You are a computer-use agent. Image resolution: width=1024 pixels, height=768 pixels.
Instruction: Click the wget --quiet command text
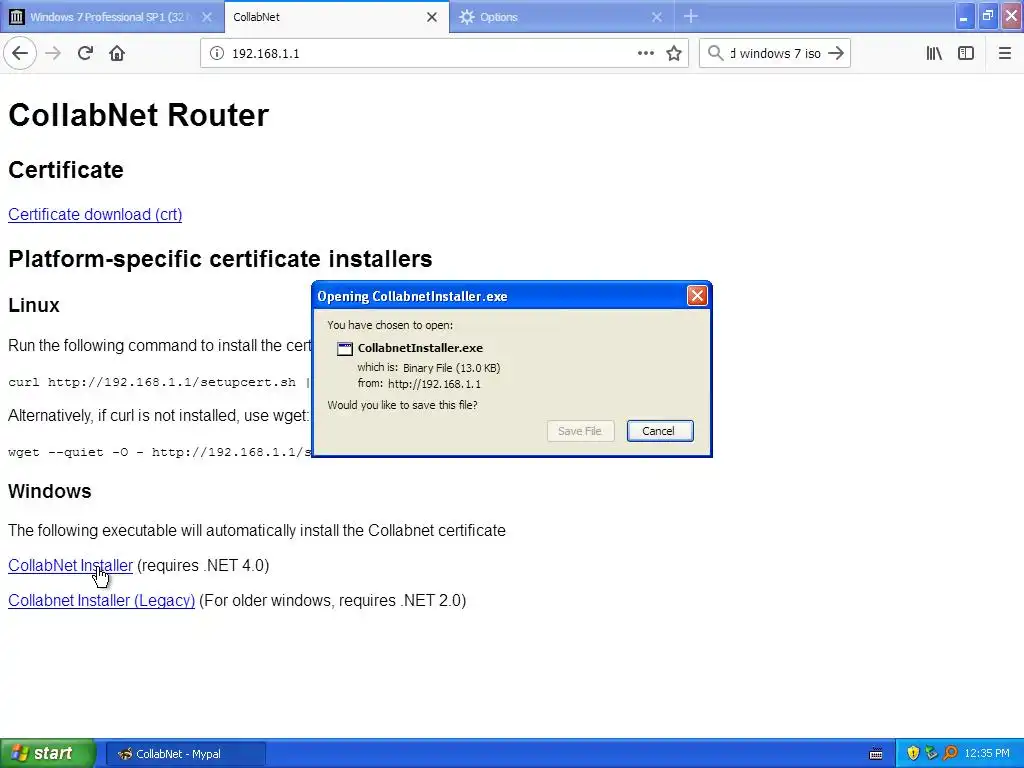(x=160, y=452)
